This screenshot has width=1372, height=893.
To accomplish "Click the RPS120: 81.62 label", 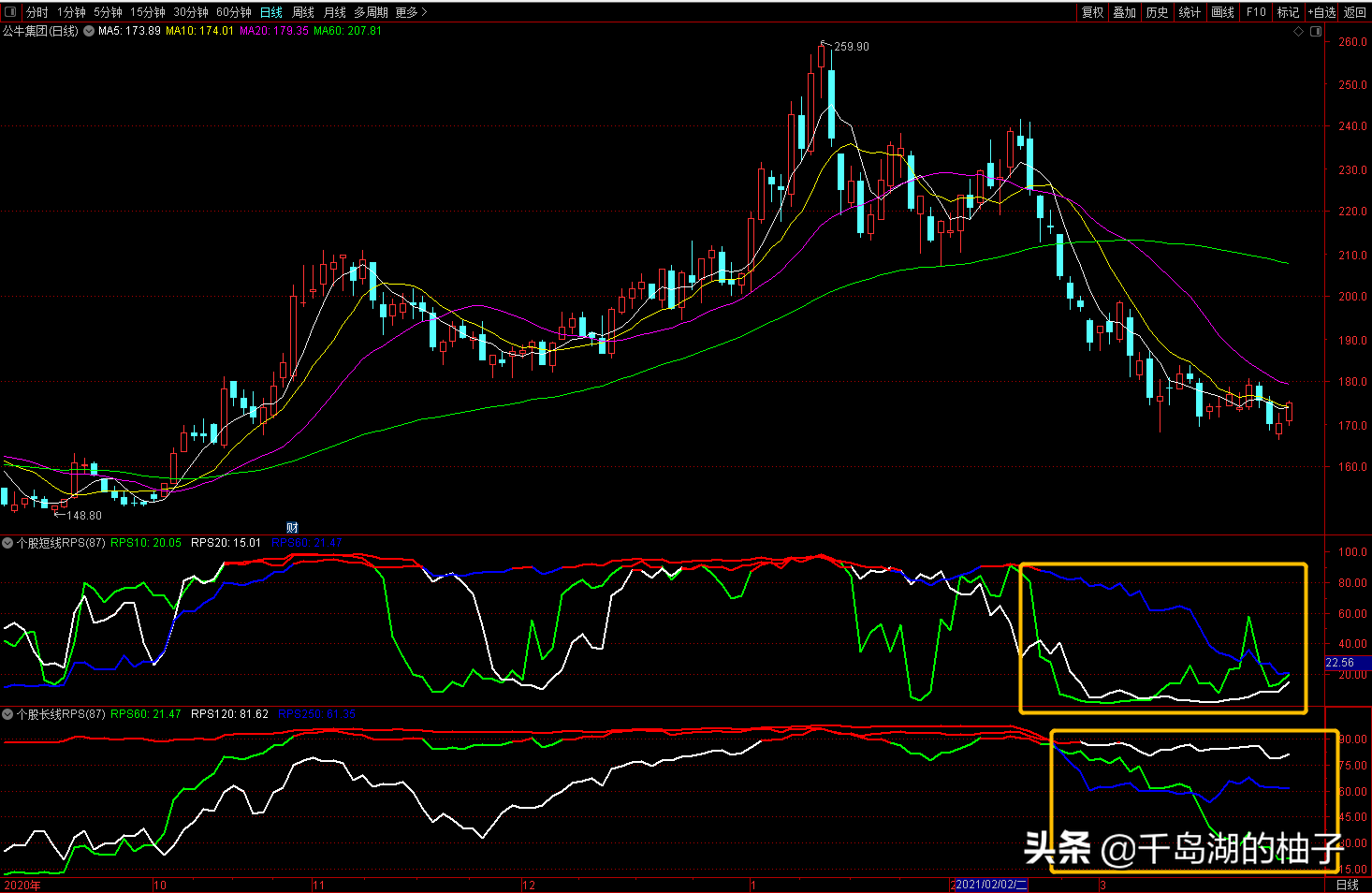I will (229, 714).
